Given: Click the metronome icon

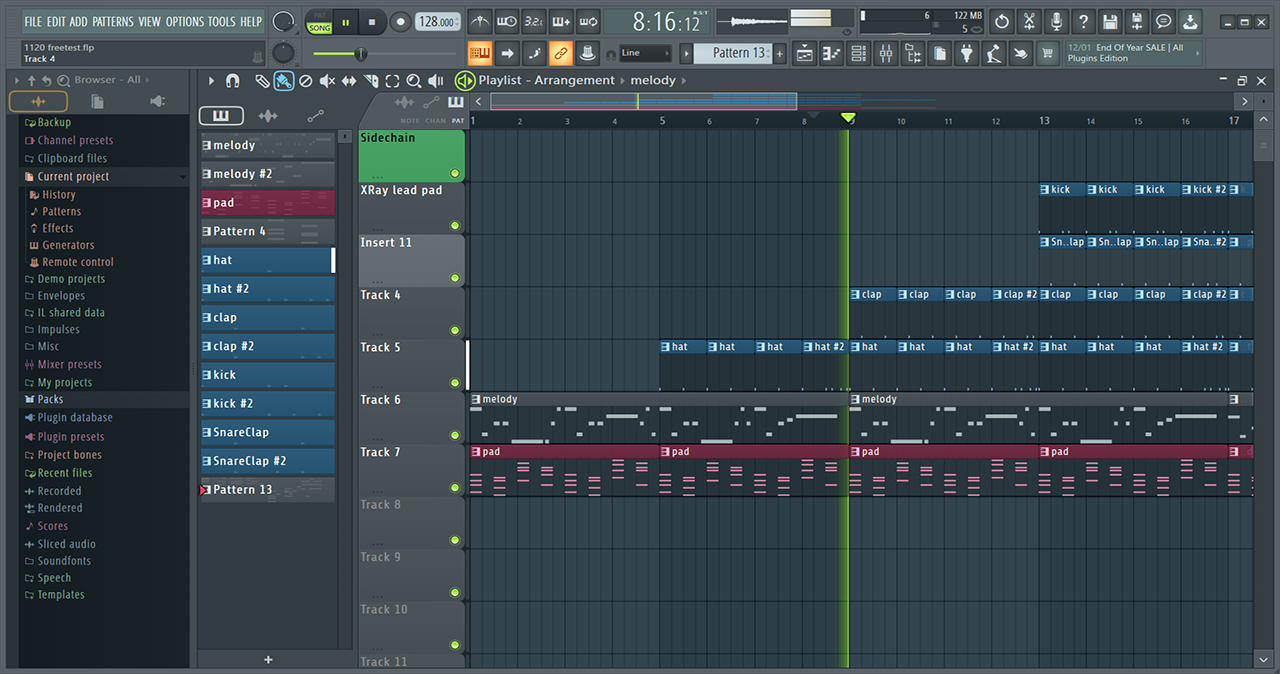Looking at the screenshot, I should click(x=480, y=21).
